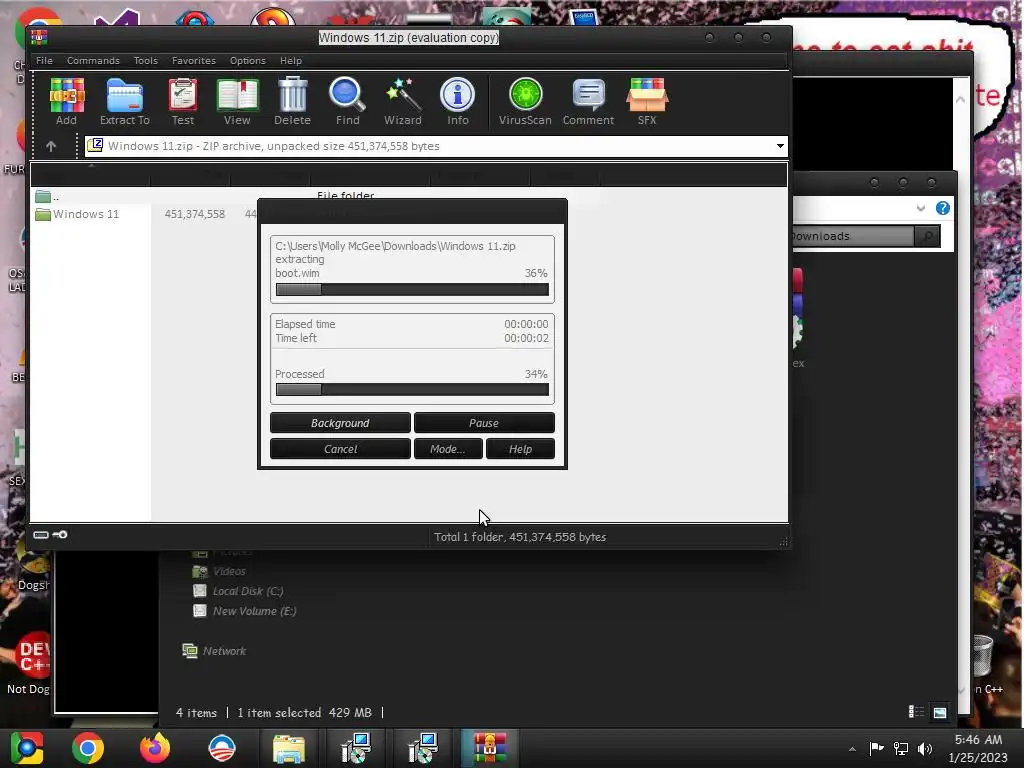Cancel the extraction
The width and height of the screenshot is (1024, 768).
click(x=340, y=449)
